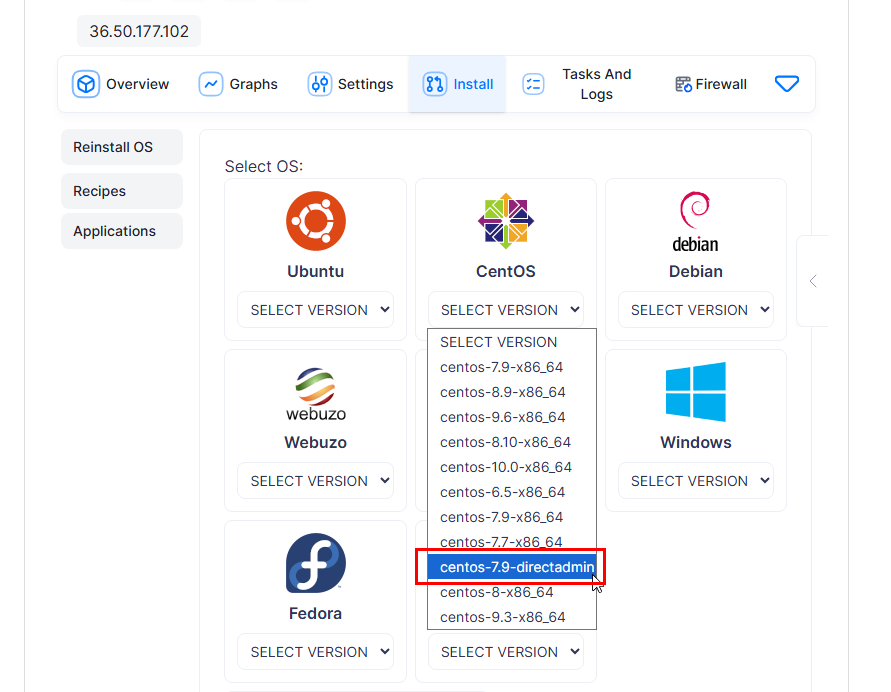
Task: Expand more tabs with the down arrow
Action: click(x=787, y=84)
